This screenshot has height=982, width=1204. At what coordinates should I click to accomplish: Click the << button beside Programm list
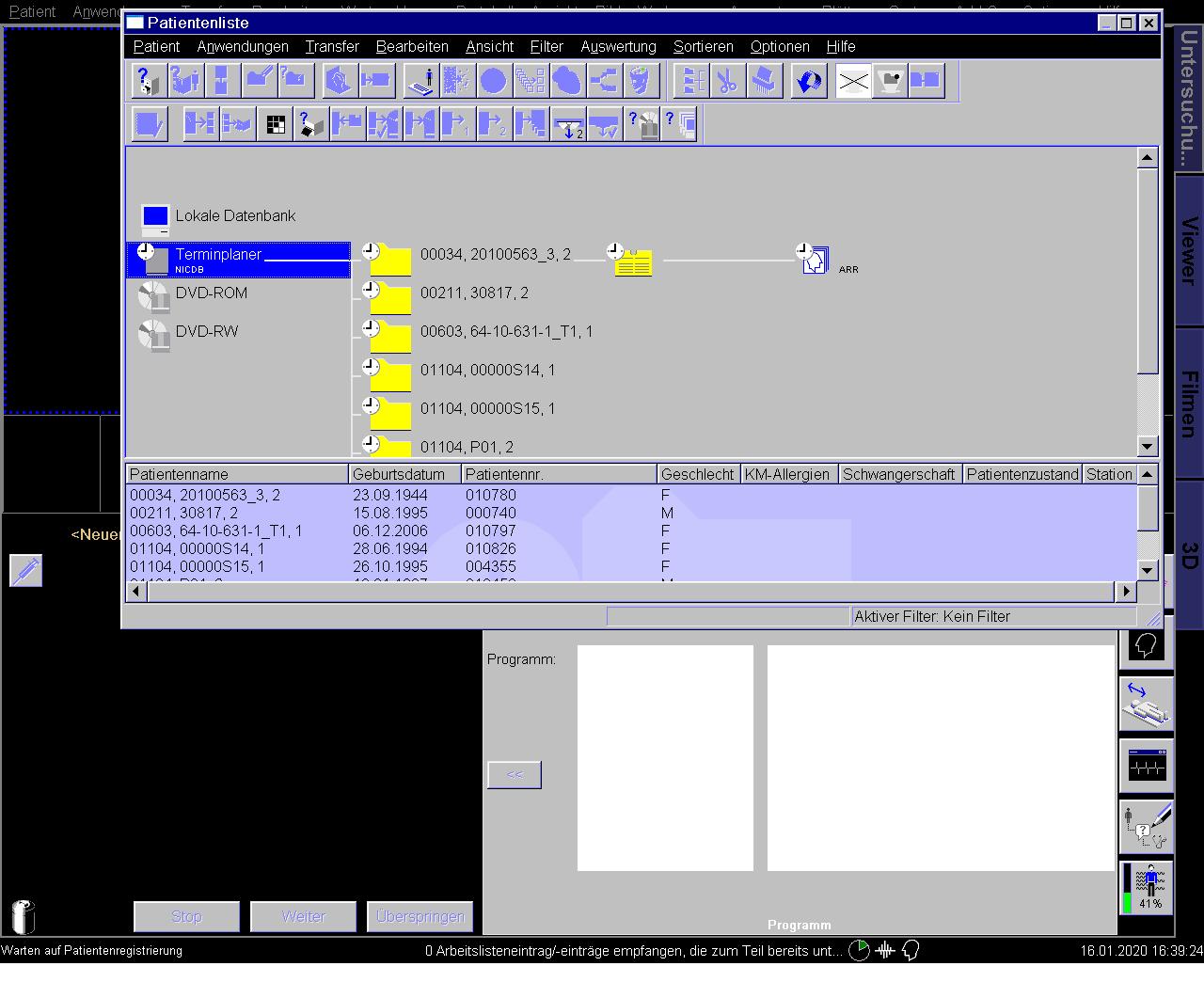point(515,775)
